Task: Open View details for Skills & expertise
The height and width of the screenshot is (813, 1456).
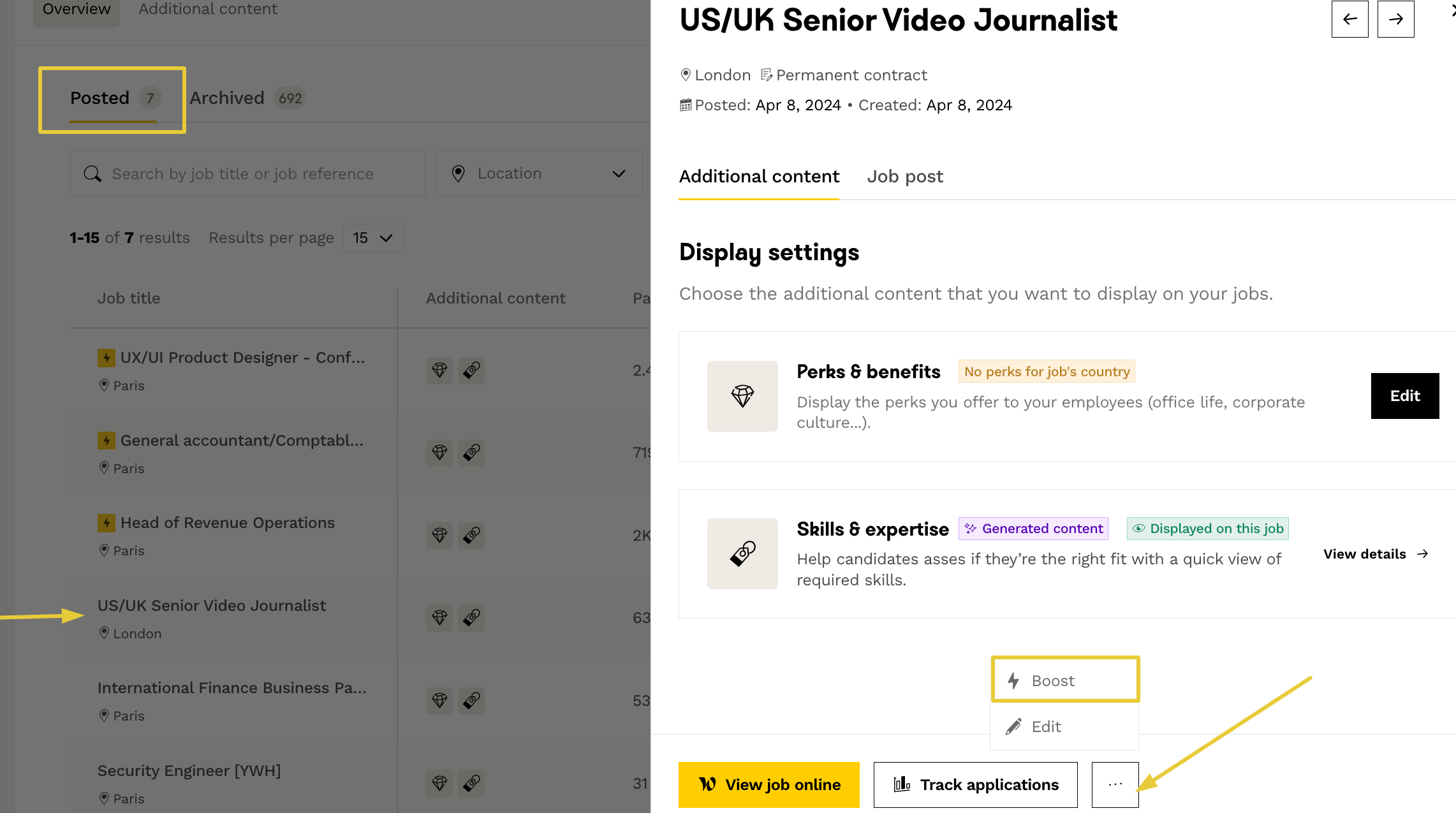Action: pyautogui.click(x=1375, y=553)
